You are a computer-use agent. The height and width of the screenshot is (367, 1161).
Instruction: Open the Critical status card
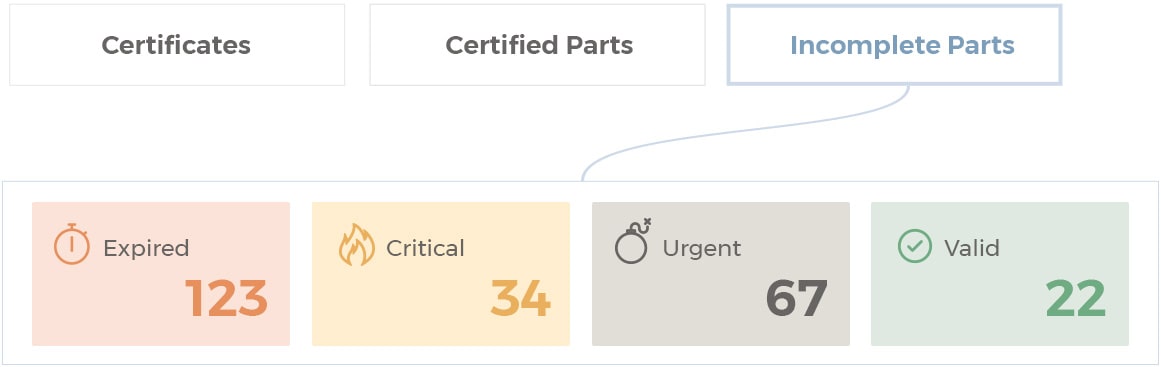coord(441,274)
